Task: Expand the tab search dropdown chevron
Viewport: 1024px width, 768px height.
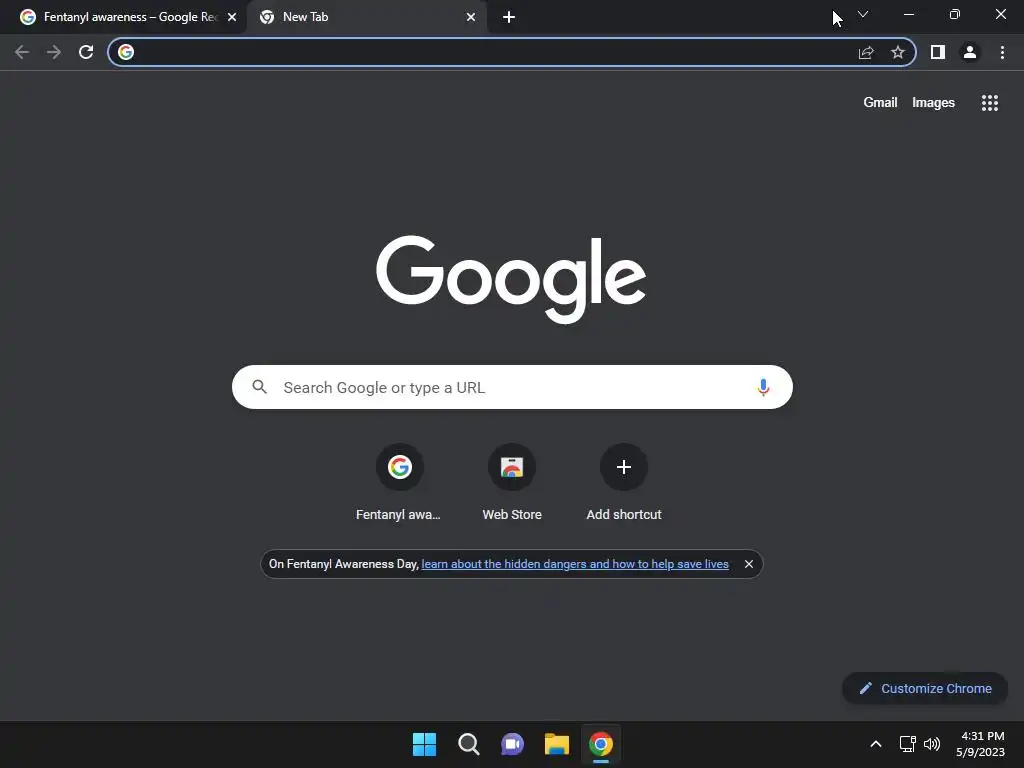Action: (863, 14)
